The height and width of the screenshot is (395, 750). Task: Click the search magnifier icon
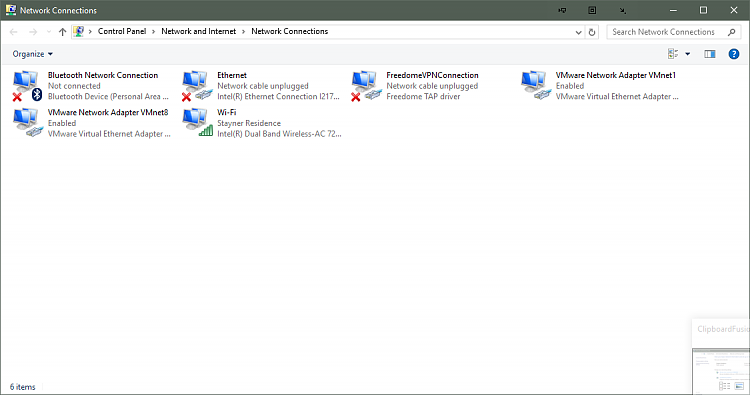pyautogui.click(x=731, y=32)
